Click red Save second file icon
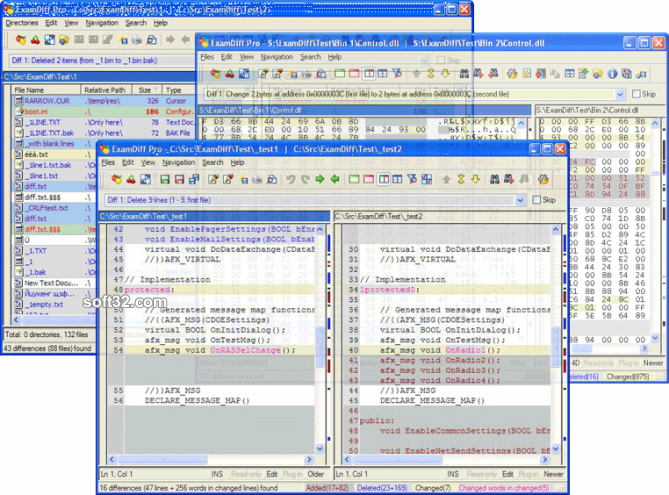The width and height of the screenshot is (669, 495). [179, 179]
